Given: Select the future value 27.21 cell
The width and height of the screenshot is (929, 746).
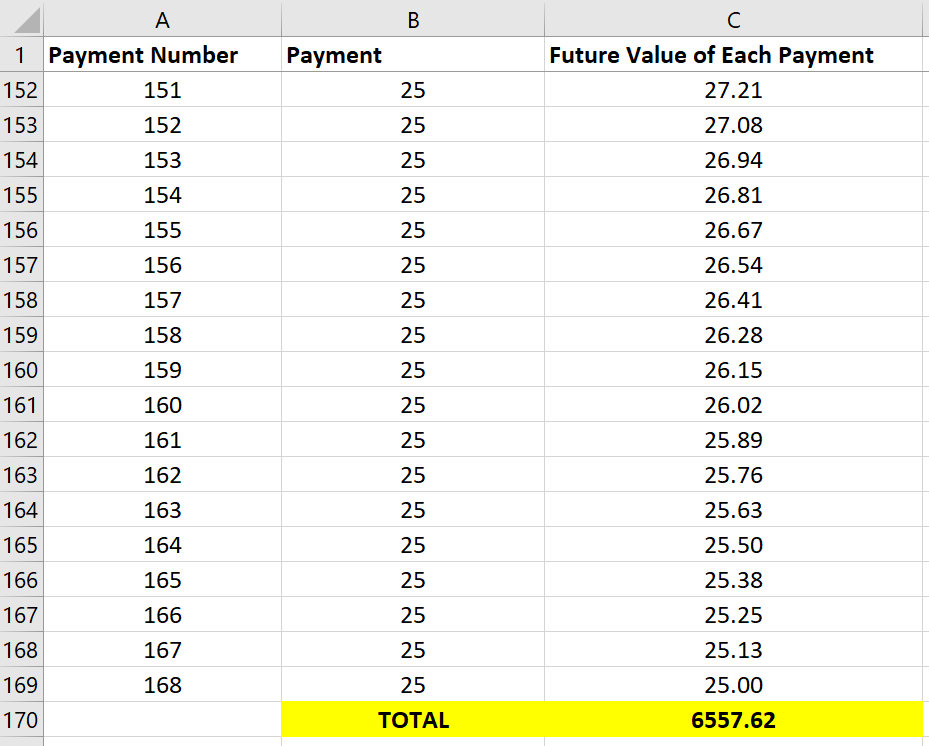Looking at the screenshot, I should [x=733, y=91].
